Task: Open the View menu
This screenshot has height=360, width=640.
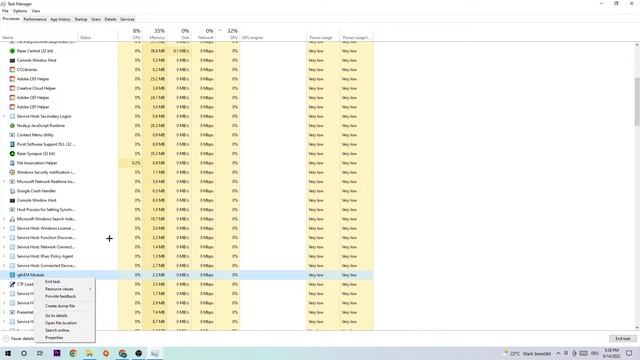Action: point(36,11)
